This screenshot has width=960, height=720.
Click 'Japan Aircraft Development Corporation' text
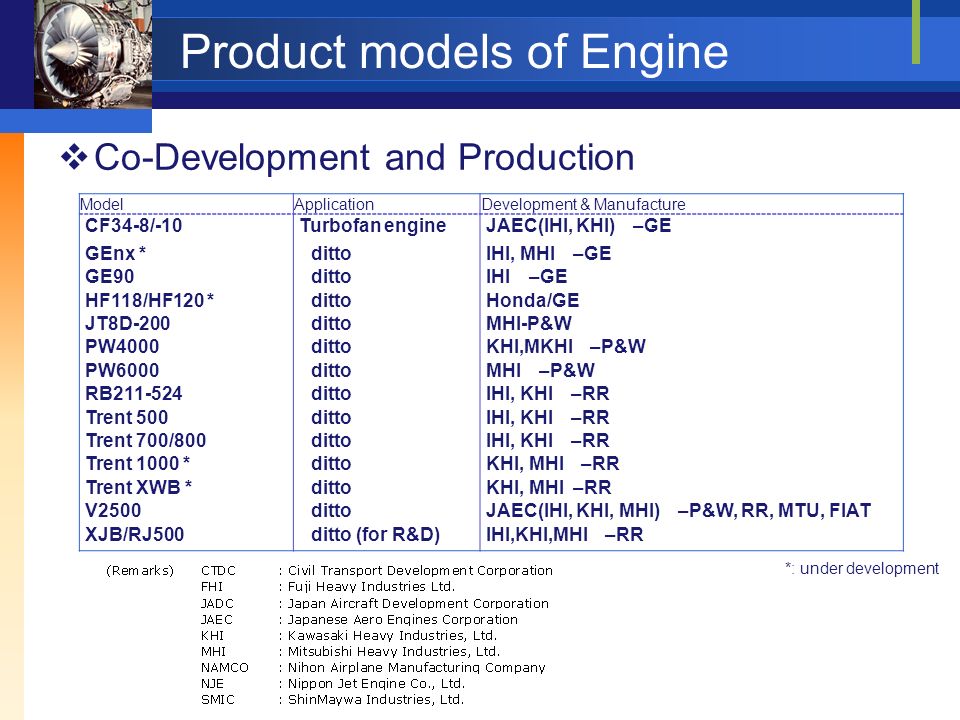[418, 604]
